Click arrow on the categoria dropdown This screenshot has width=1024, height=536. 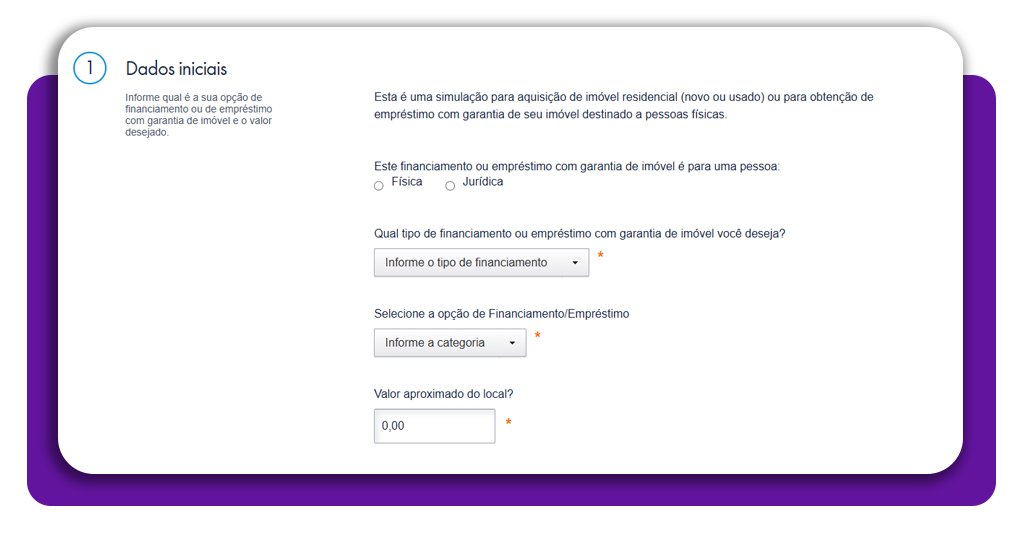512,343
